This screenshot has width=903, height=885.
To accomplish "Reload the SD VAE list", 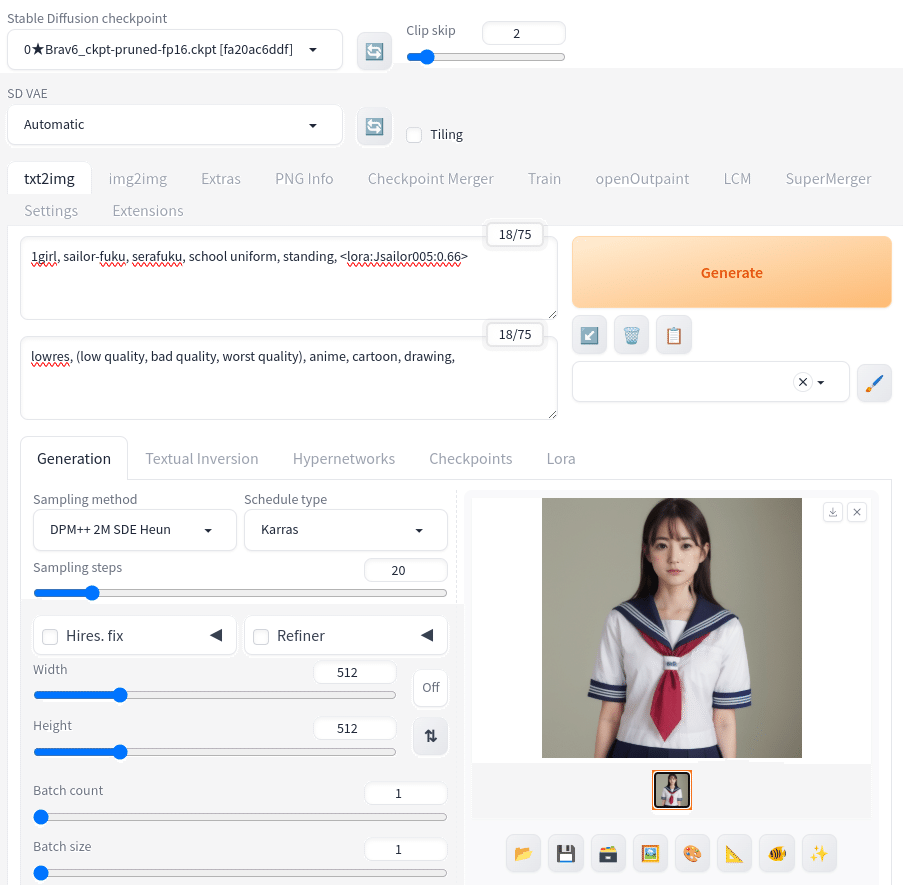I will coord(373,126).
